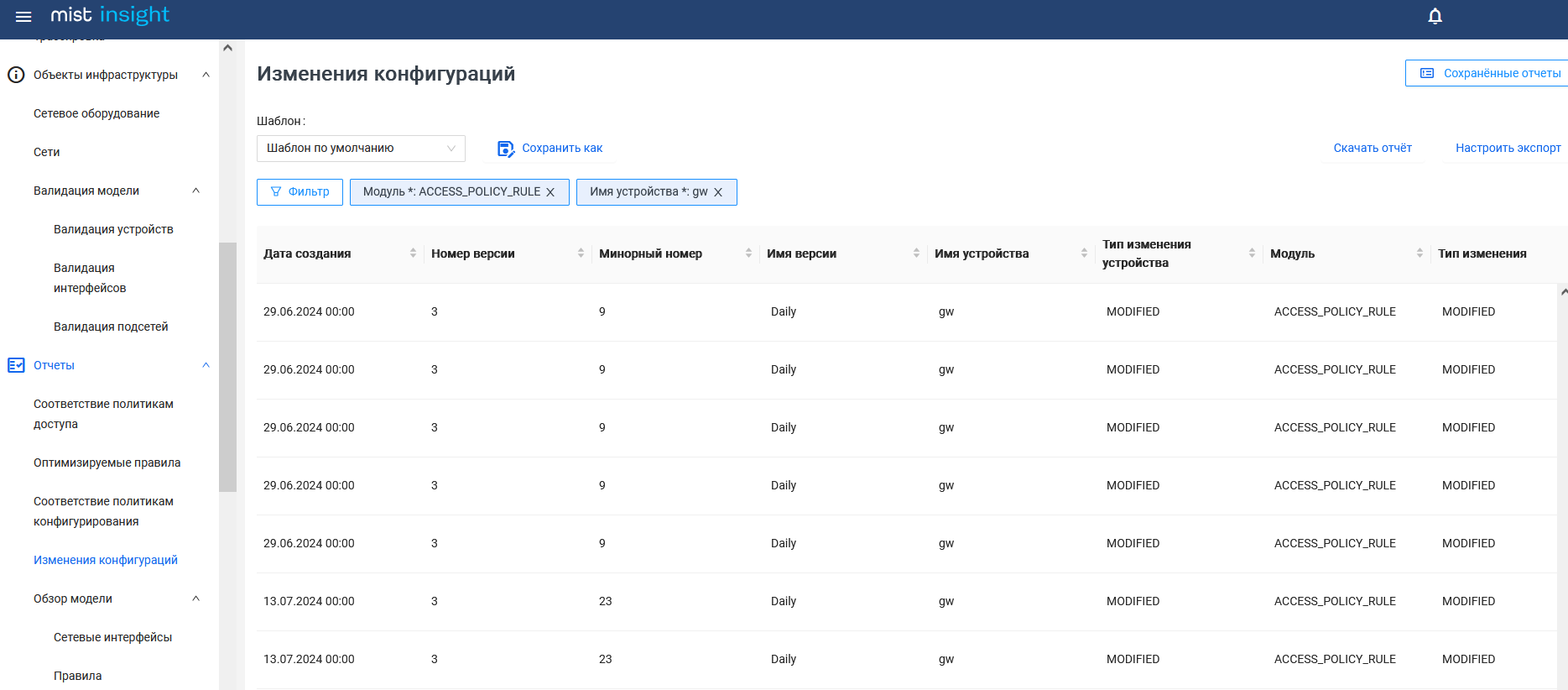Viewport: 1568px width, 690px height.
Task: Sort by the Минорный номер column arrows
Action: pyautogui.click(x=748, y=254)
